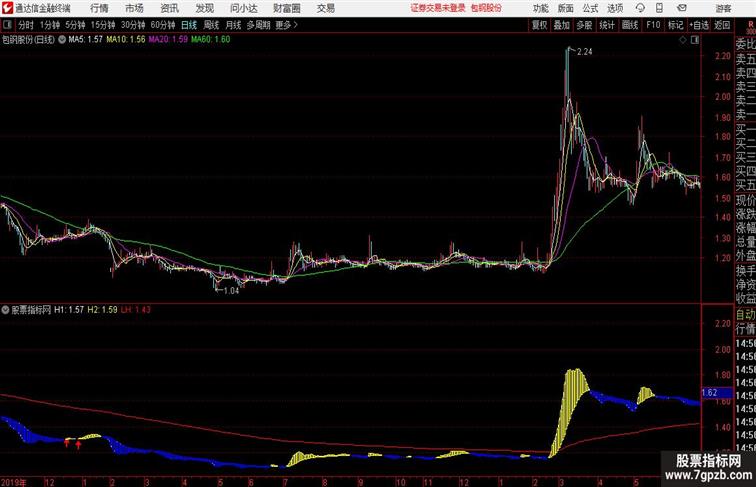Switch to the 60分钟 period tab
756x487 pixels.
tap(163, 25)
